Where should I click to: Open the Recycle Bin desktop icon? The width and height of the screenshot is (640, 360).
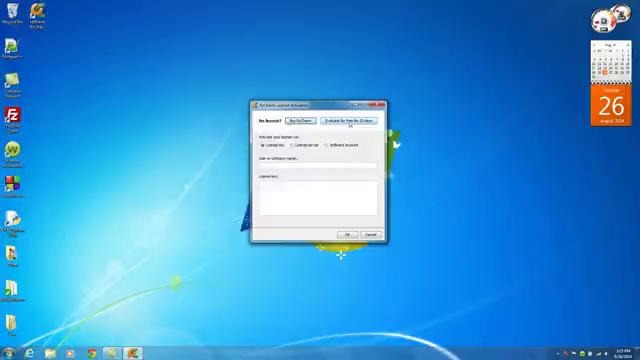pyautogui.click(x=12, y=13)
